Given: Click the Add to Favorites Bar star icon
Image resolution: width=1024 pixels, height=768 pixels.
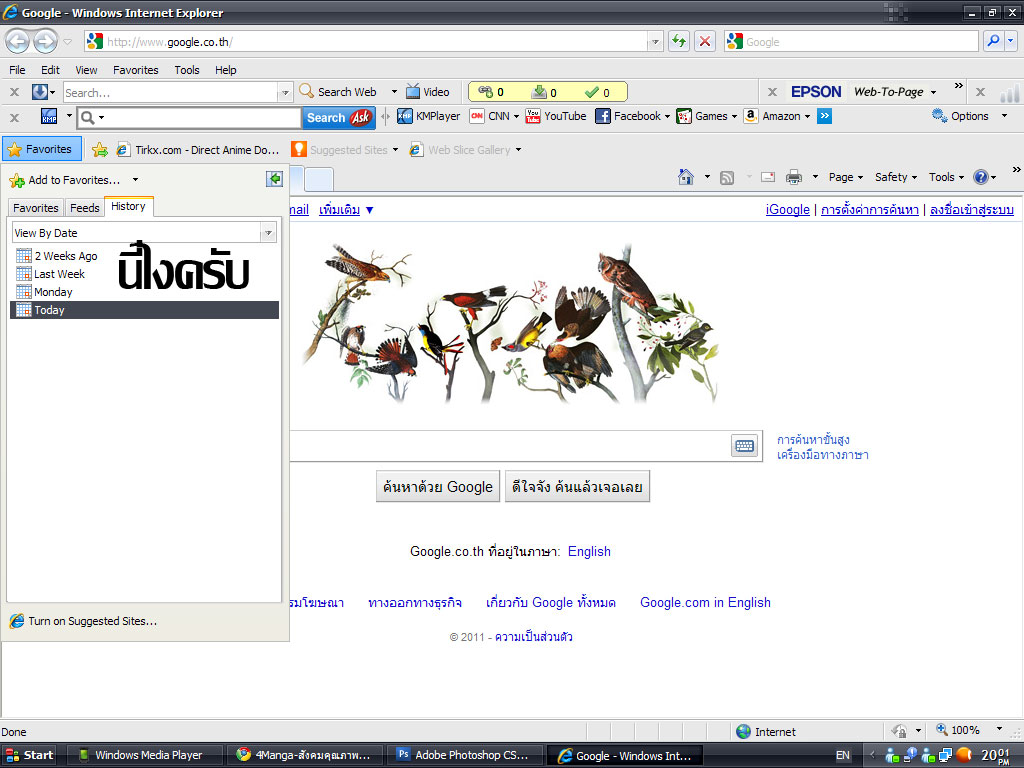Looking at the screenshot, I should [100, 150].
